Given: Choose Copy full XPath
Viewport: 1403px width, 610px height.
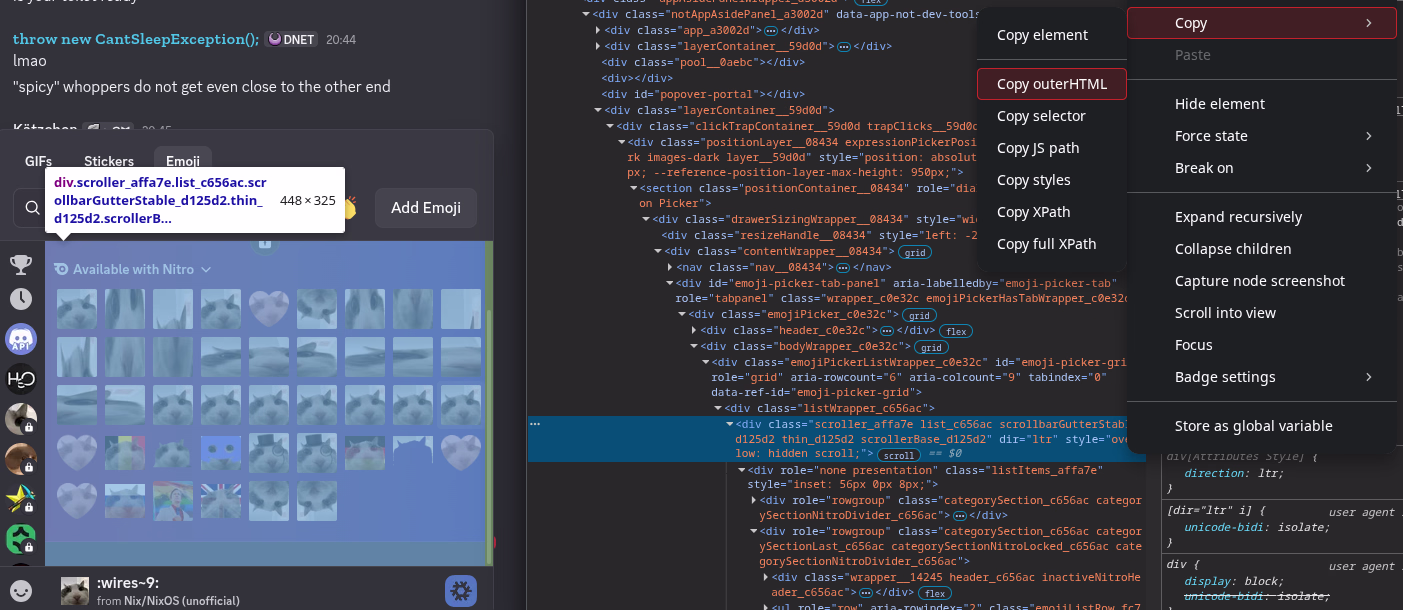Looking at the screenshot, I should (1052, 244).
